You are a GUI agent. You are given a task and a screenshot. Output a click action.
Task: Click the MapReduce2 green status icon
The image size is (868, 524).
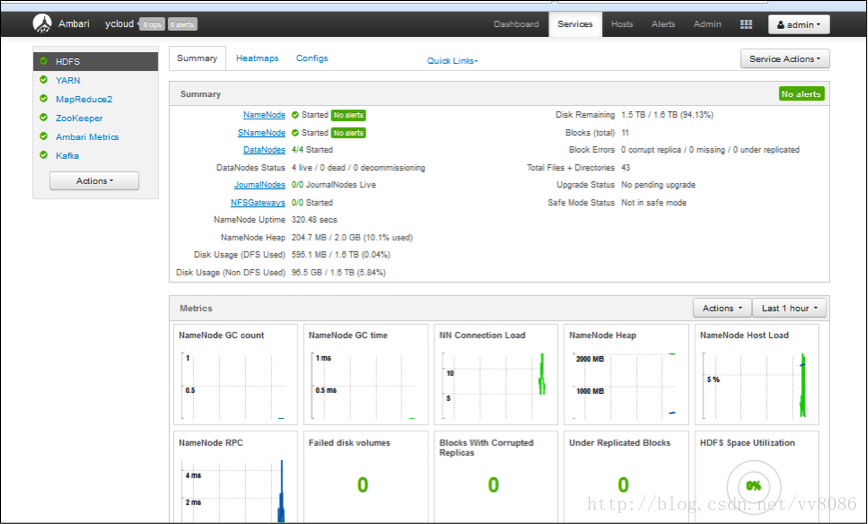[x=44, y=99]
